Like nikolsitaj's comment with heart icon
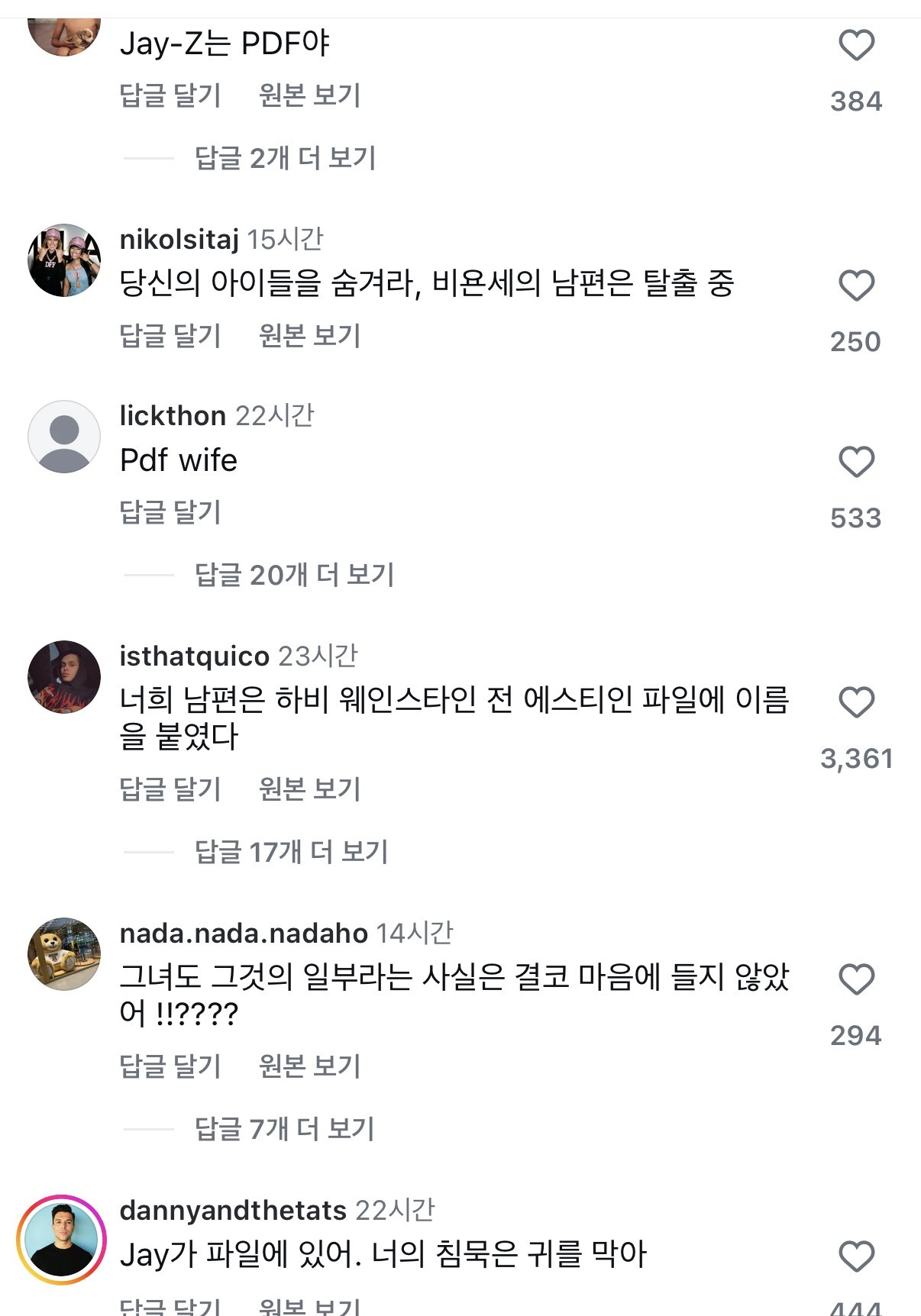Viewport: 921px width, 1316px height. (856, 285)
